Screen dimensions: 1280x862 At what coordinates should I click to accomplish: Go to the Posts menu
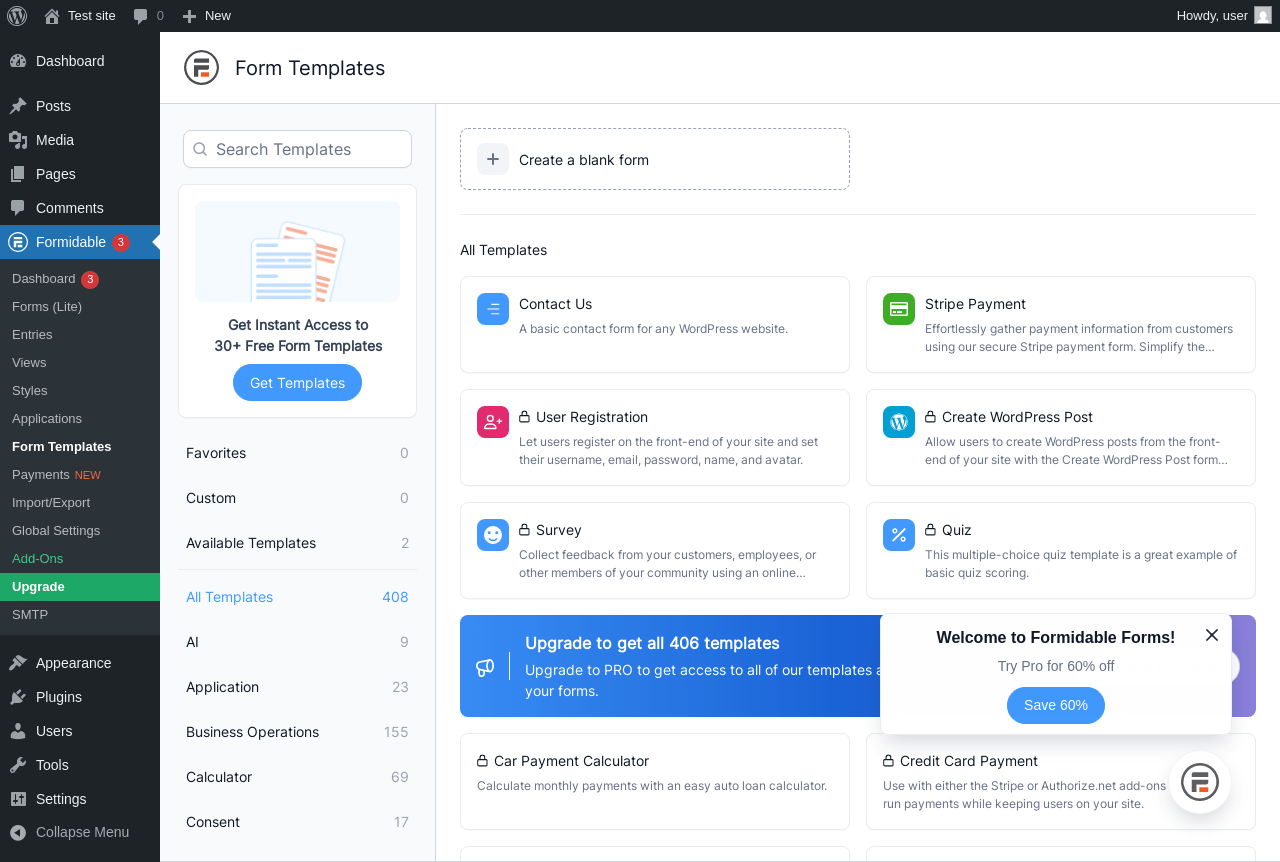tap(80, 106)
